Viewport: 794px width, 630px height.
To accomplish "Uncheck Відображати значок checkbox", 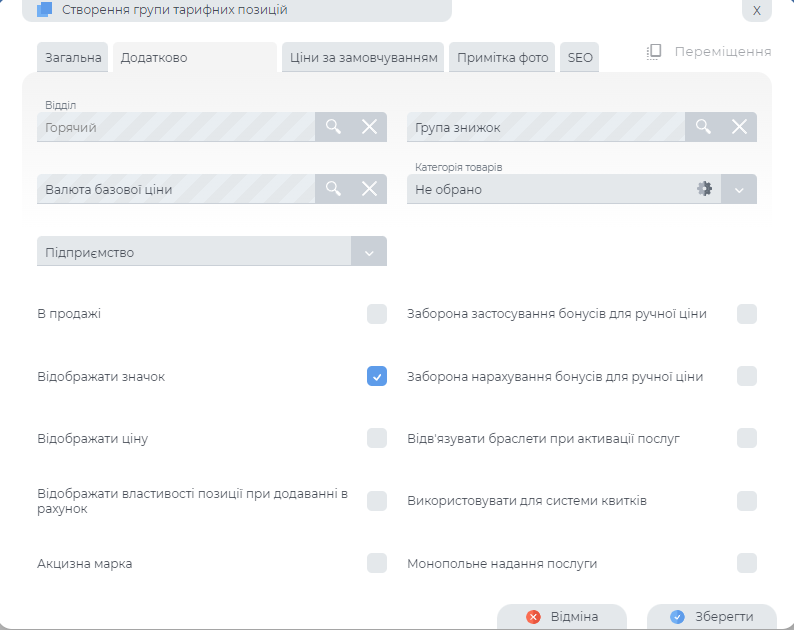I will click(376, 376).
